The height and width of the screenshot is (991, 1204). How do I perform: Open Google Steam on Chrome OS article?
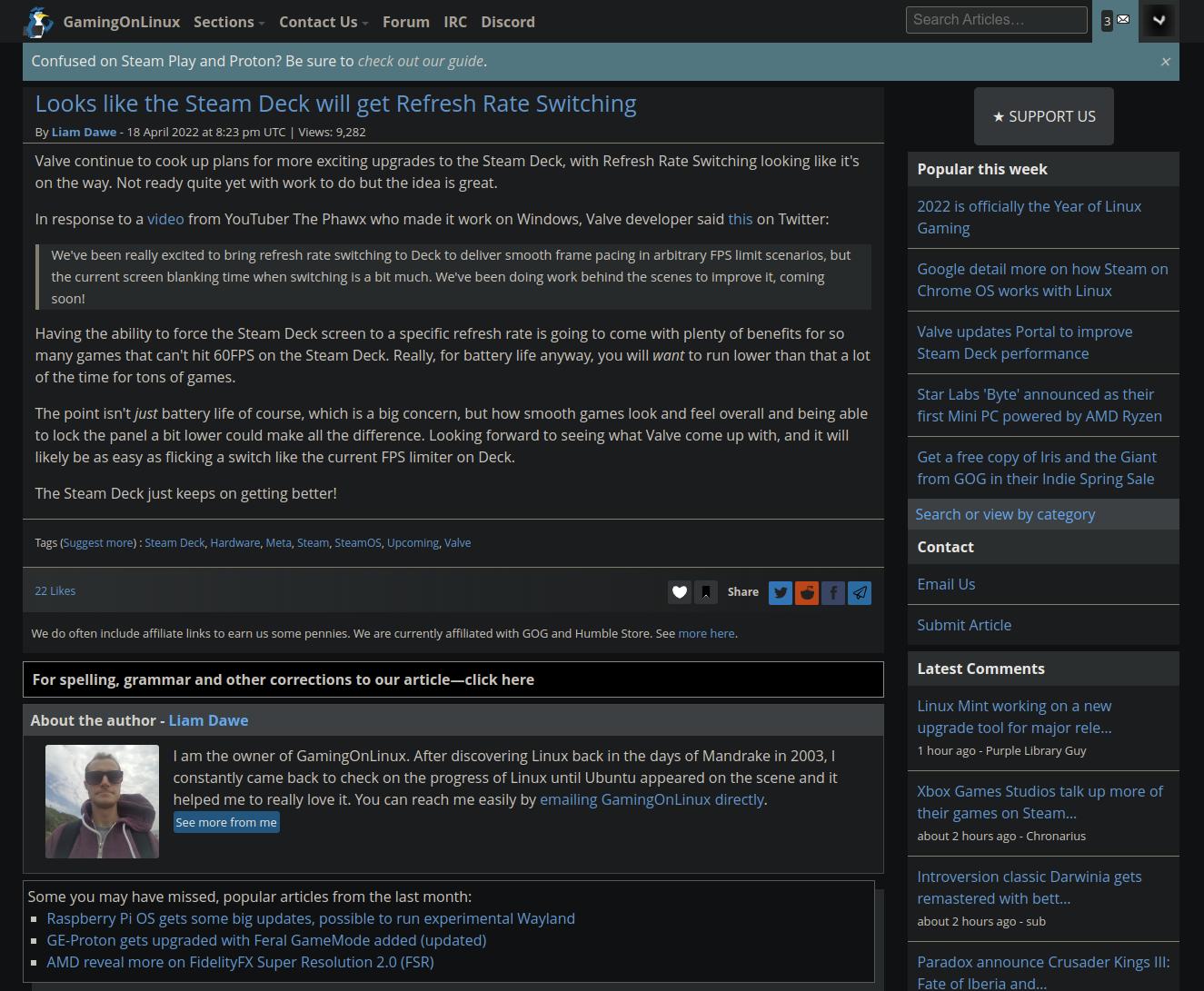click(1042, 280)
